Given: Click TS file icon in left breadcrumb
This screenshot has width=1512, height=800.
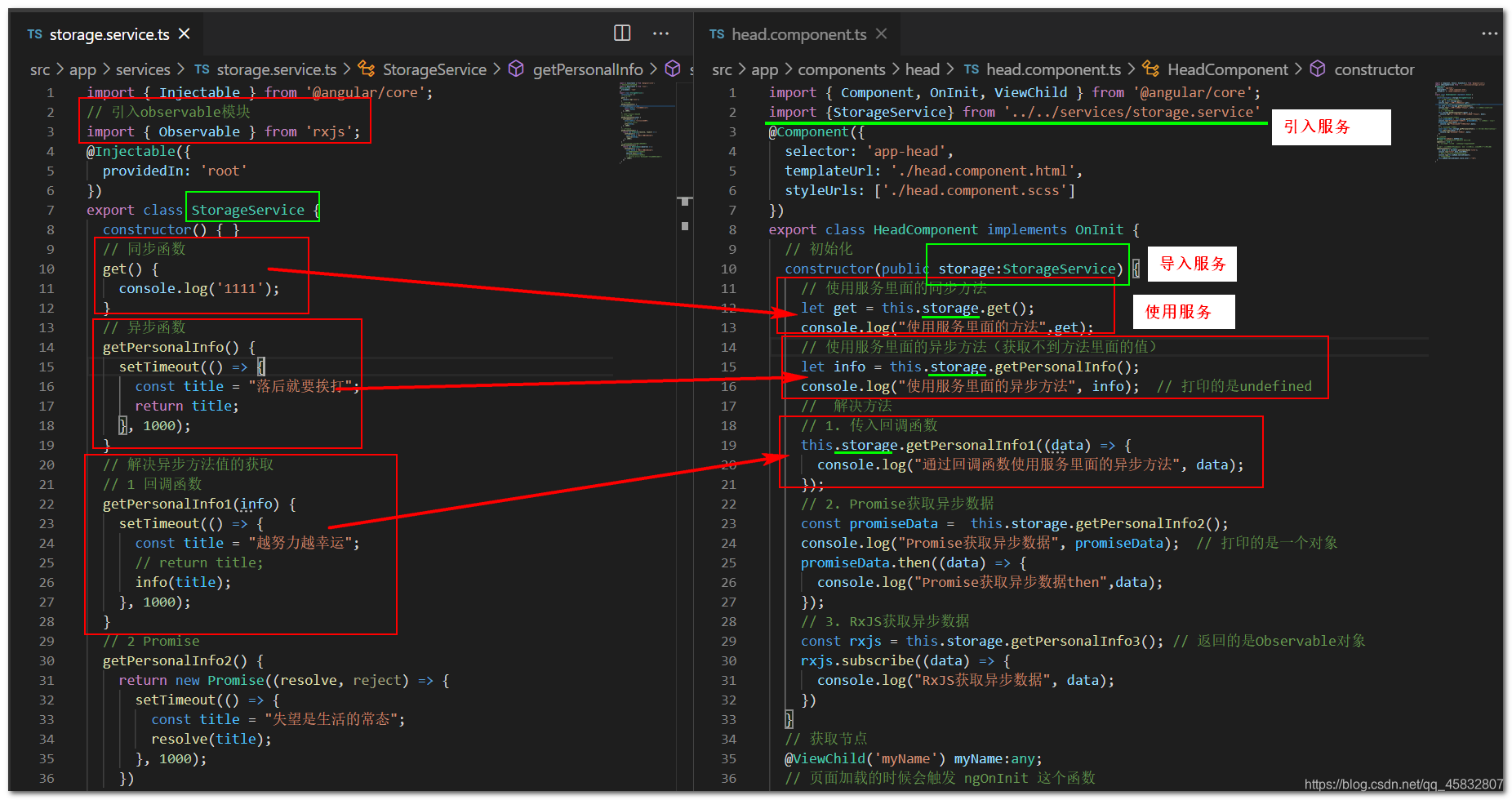Looking at the screenshot, I should 202,70.
